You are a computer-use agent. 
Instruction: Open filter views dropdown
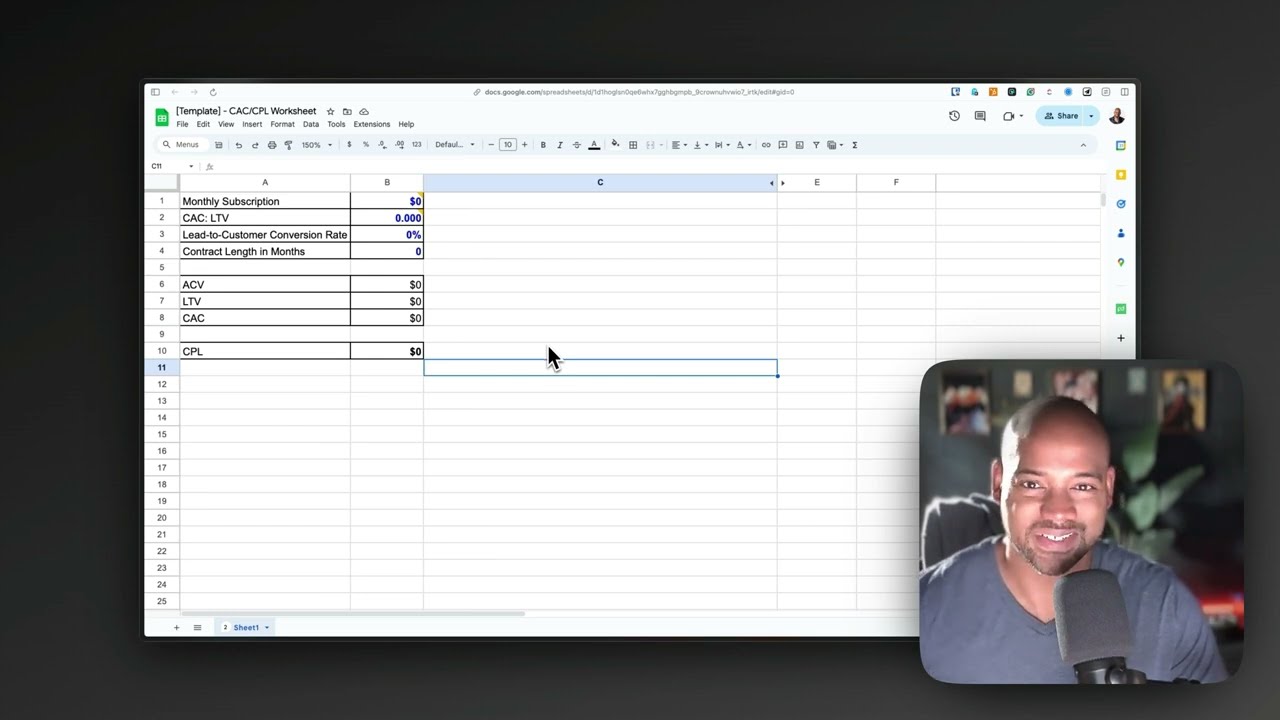point(835,145)
